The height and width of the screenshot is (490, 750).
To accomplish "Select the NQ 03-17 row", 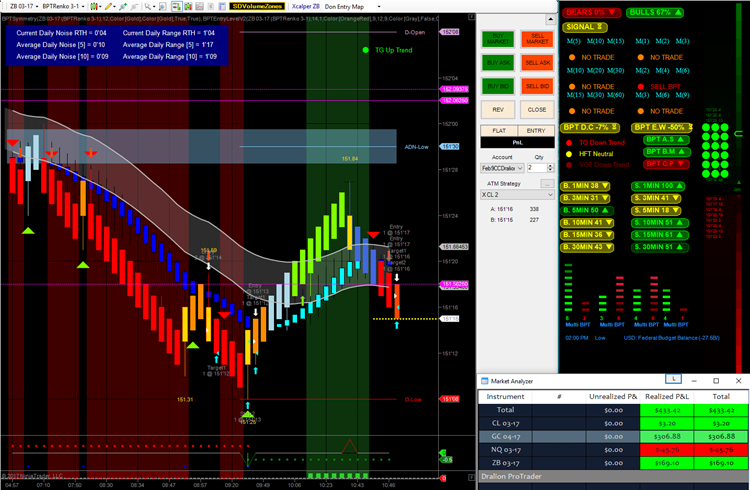I will point(613,450).
